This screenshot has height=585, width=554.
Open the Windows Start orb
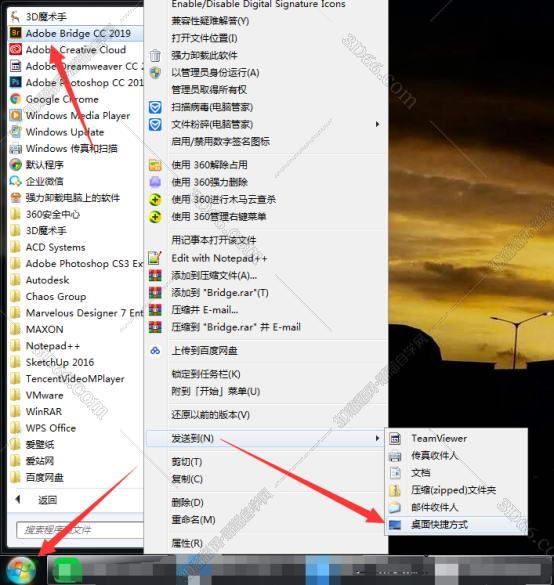tap(21, 570)
